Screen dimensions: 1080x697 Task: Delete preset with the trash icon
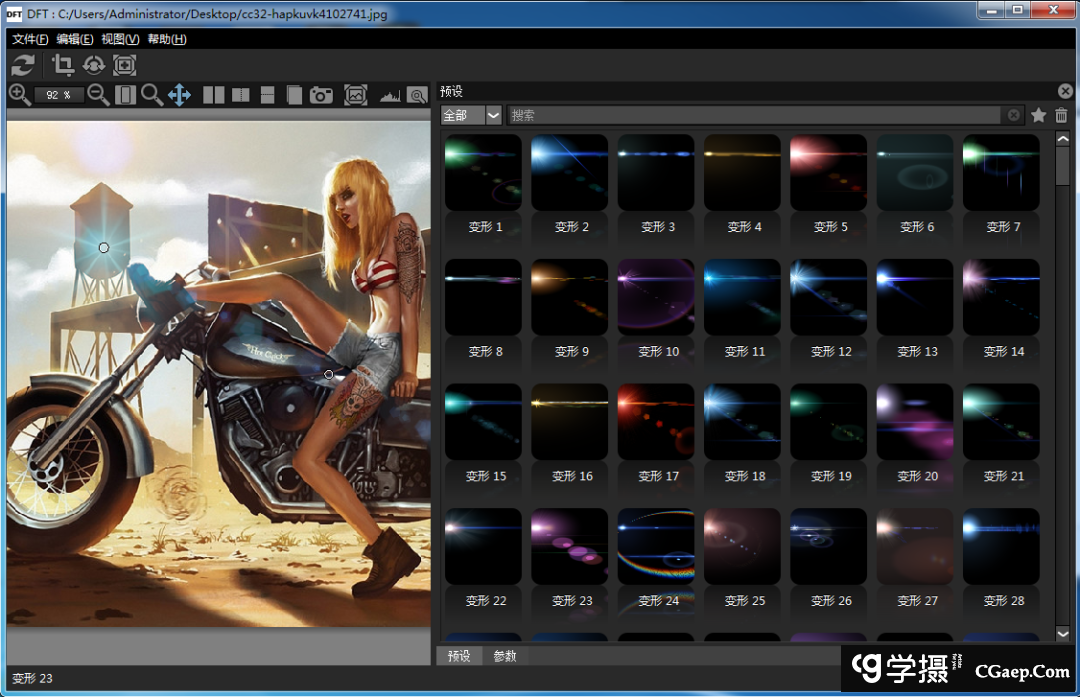click(x=1061, y=116)
